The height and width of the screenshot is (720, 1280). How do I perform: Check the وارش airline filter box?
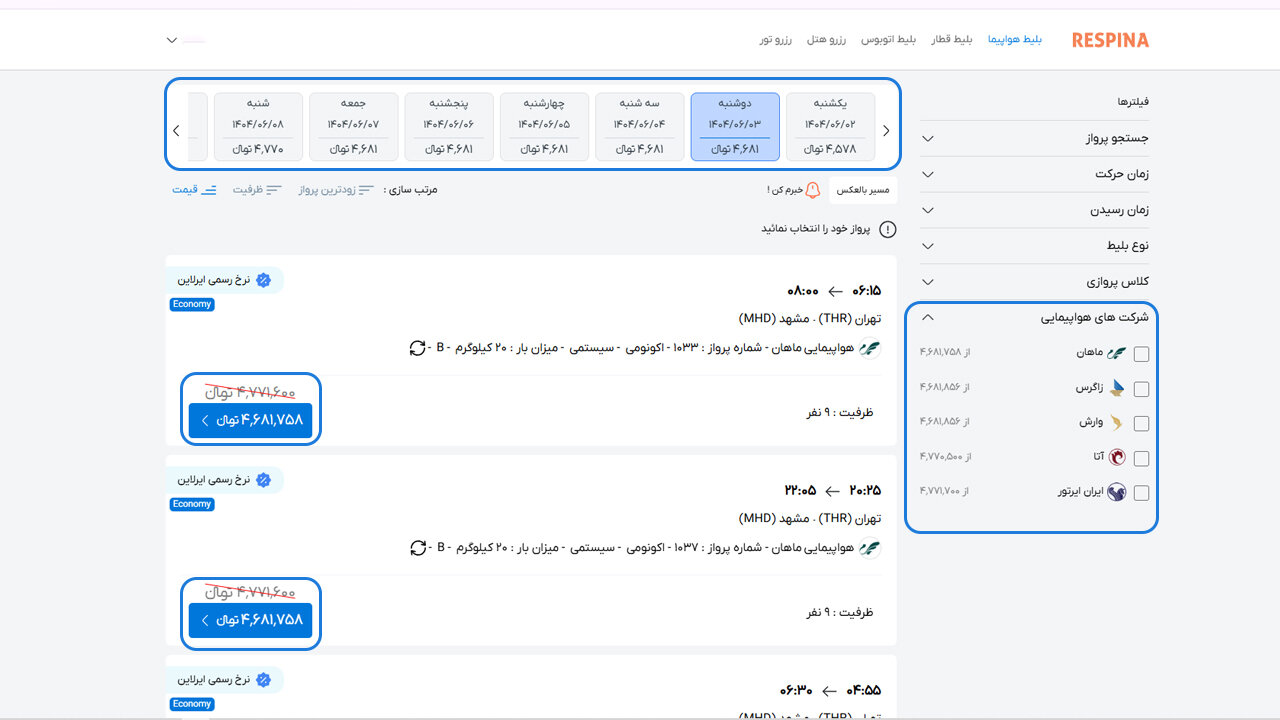tap(1141, 422)
